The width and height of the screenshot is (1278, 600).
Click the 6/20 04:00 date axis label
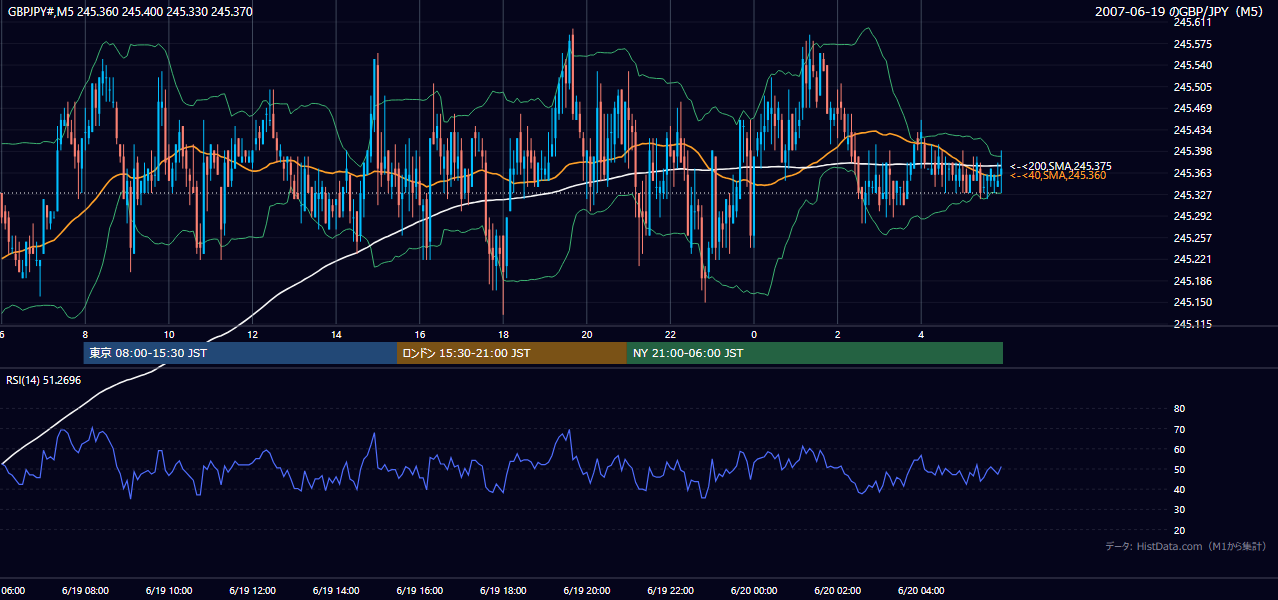(921, 591)
